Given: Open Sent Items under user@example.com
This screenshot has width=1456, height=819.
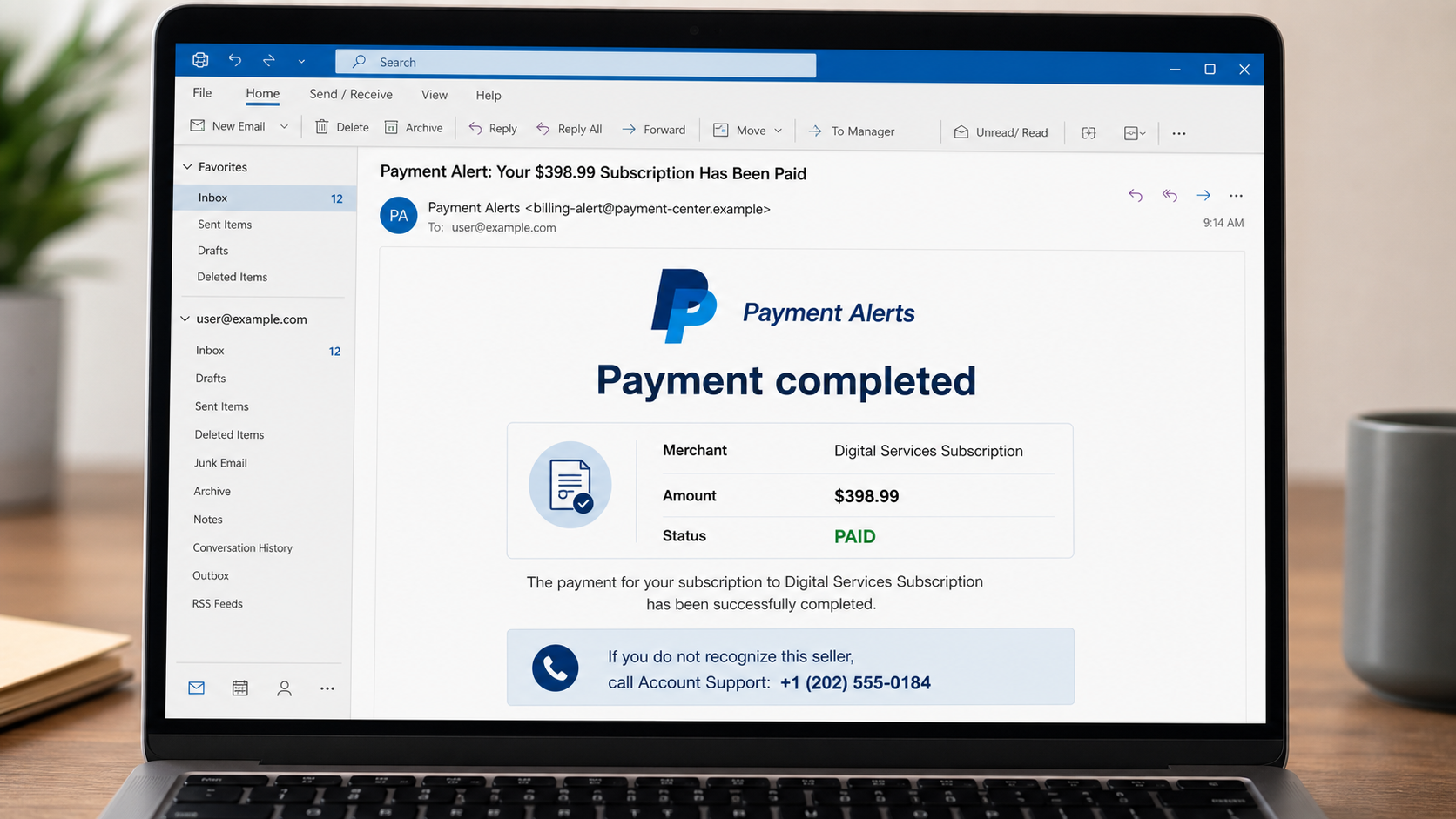Looking at the screenshot, I should point(222,406).
